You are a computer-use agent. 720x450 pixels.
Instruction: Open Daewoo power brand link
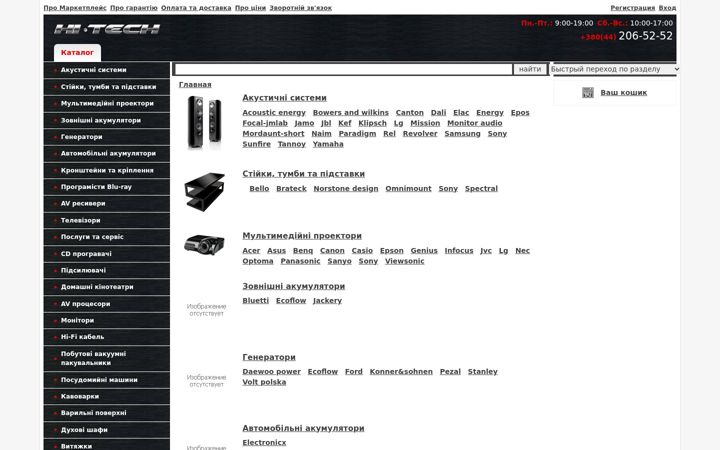coord(271,371)
